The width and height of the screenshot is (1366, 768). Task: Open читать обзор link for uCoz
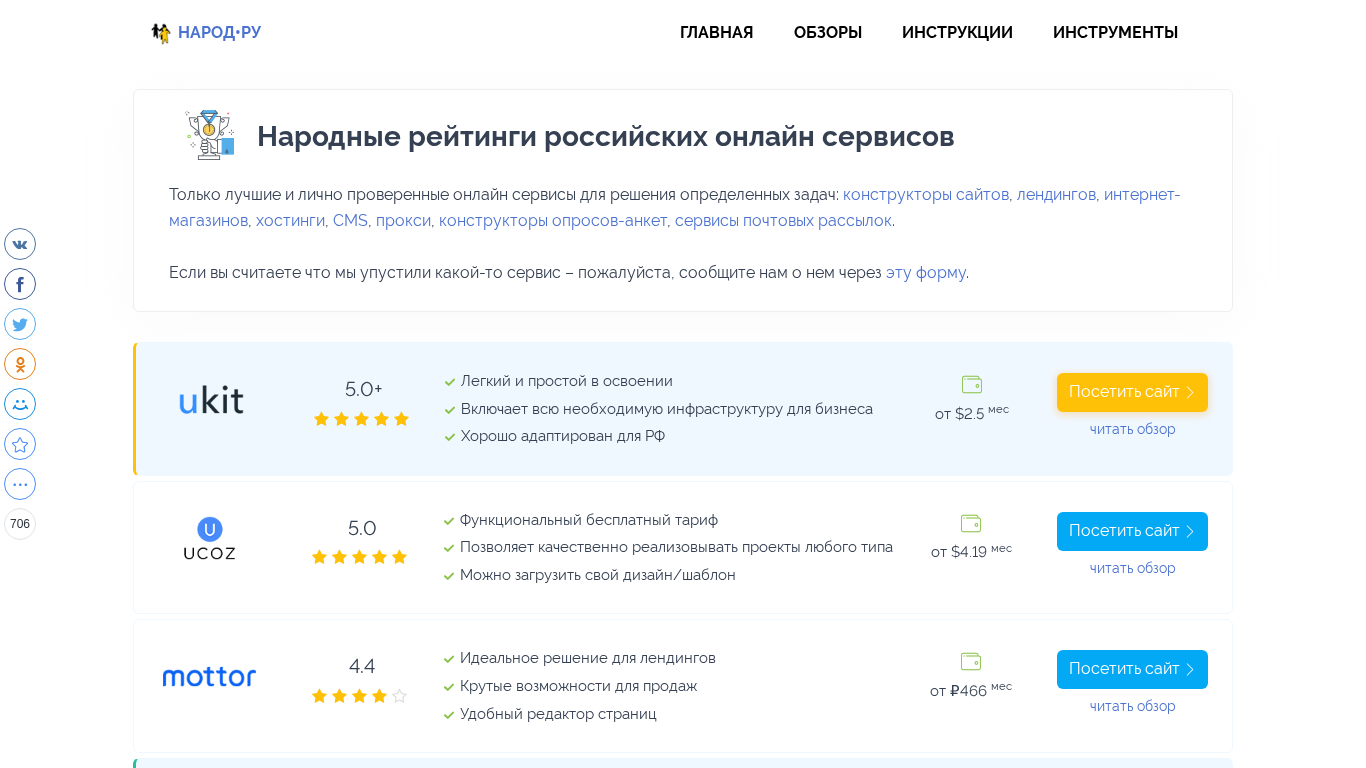pyautogui.click(x=1132, y=568)
